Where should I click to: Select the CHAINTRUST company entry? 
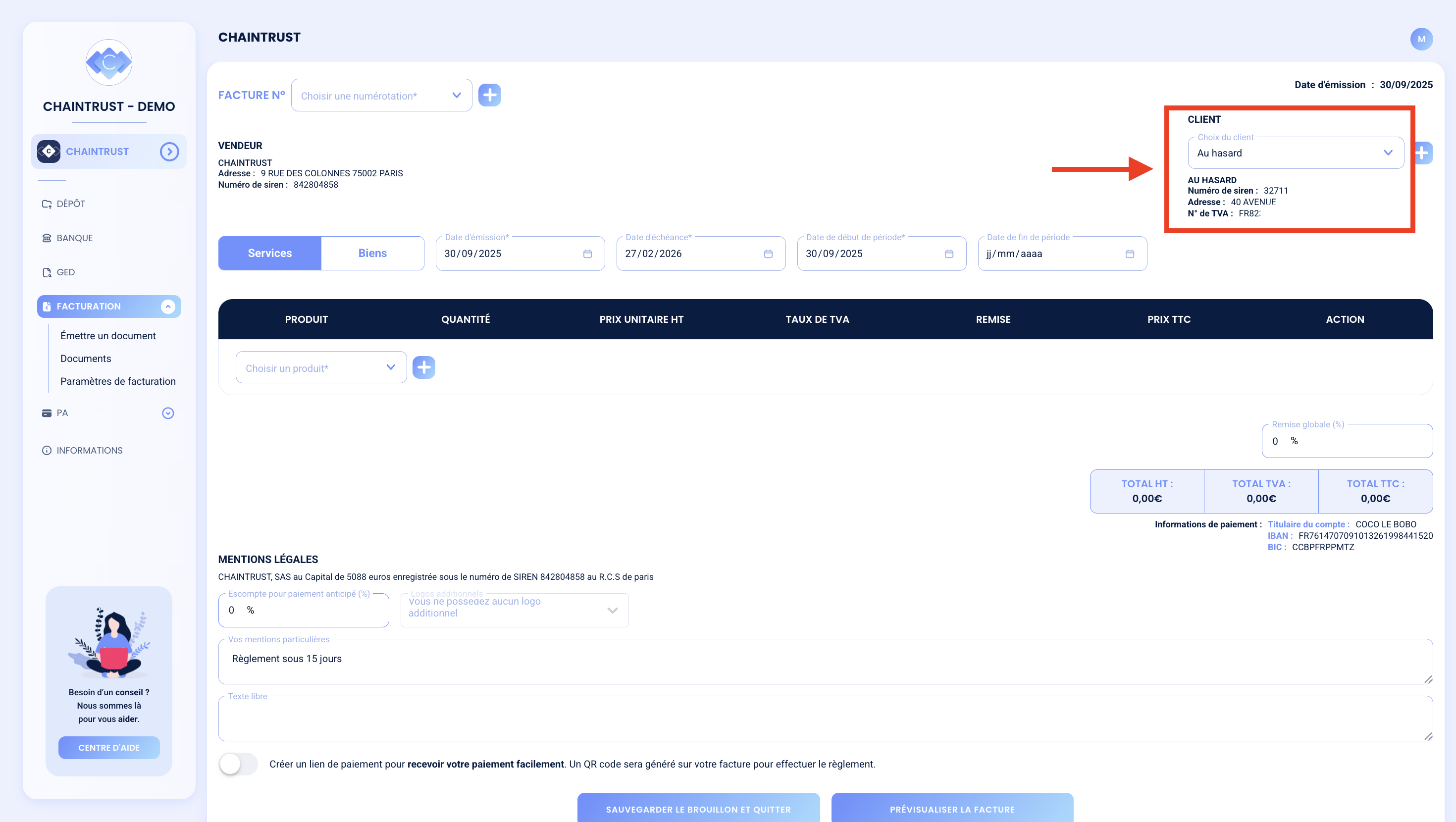click(108, 152)
